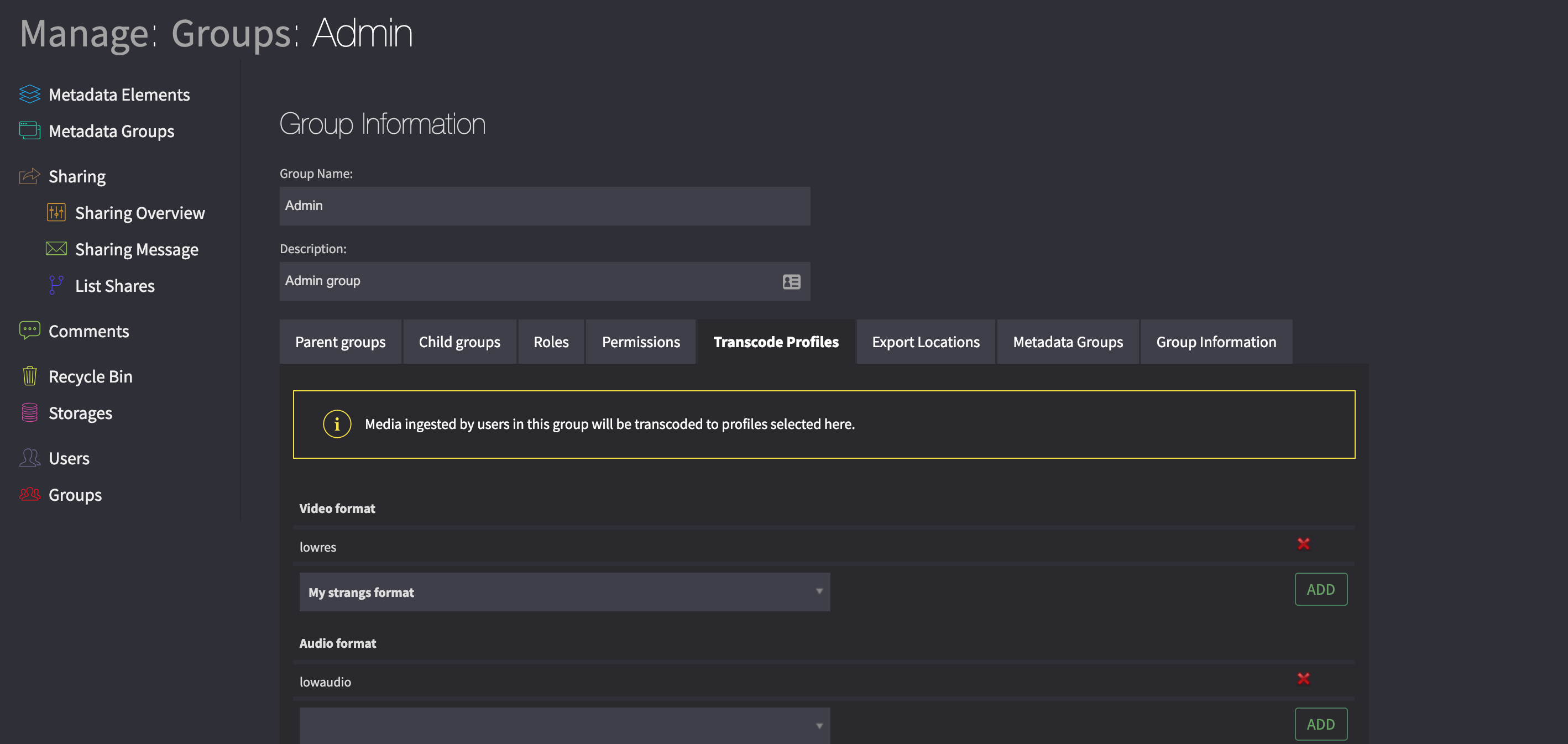Switch to the Permissions tab
This screenshot has height=744, width=1568.
[641, 341]
